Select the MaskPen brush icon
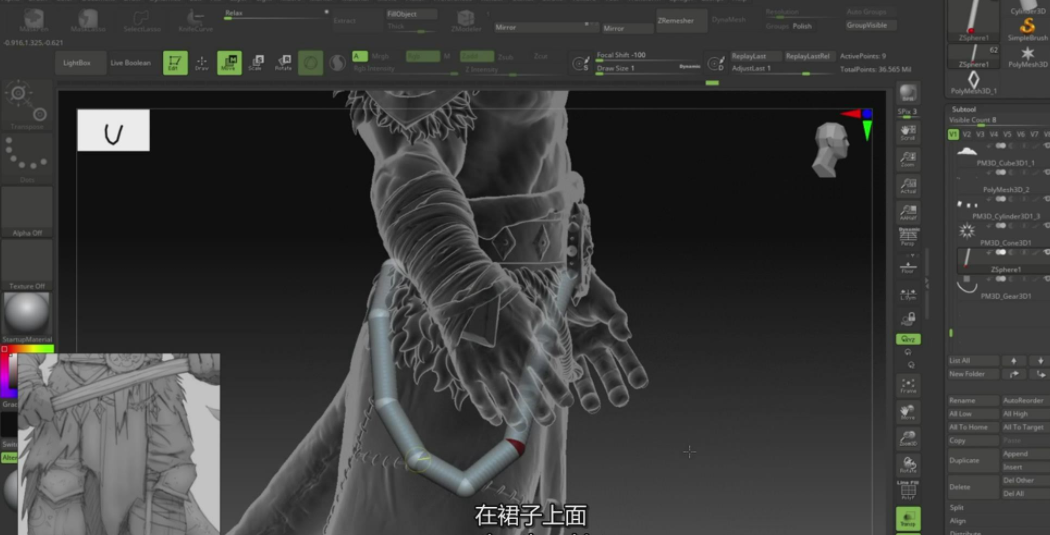This screenshot has width=1050, height=535. [33, 20]
